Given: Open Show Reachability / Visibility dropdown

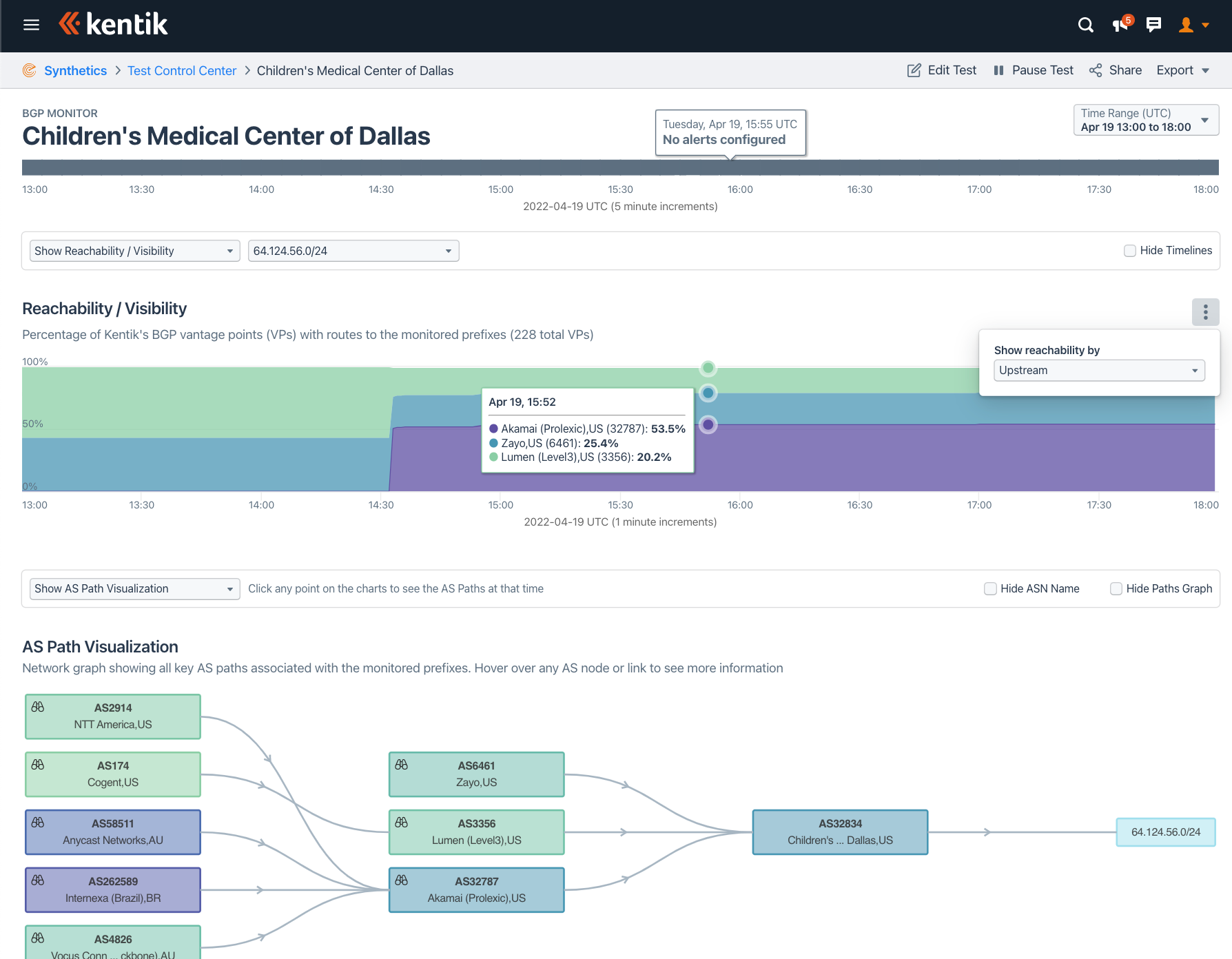Looking at the screenshot, I should [x=134, y=251].
